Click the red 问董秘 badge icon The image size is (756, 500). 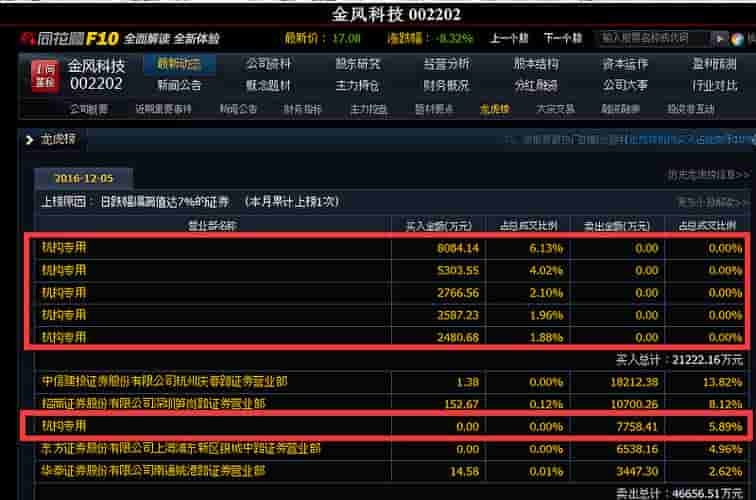(43, 76)
